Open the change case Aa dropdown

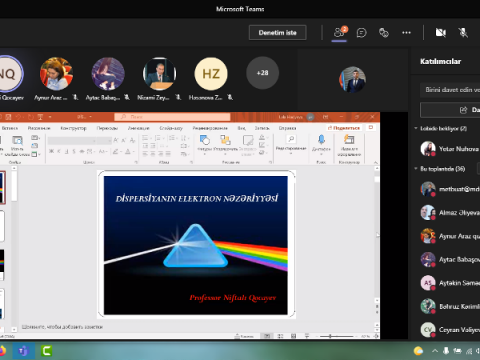tap(103, 152)
